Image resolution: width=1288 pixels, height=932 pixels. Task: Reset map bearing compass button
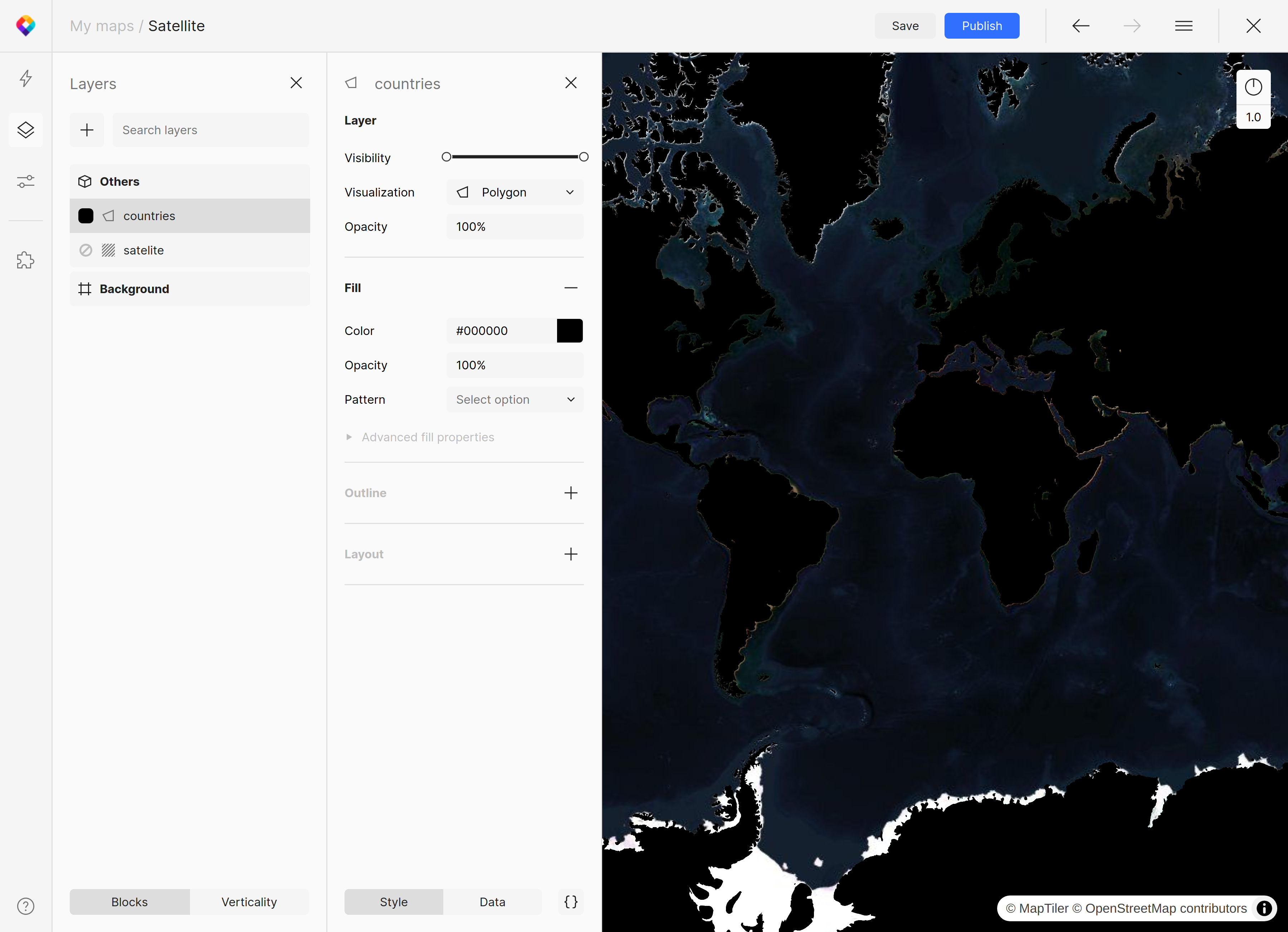click(x=1253, y=87)
